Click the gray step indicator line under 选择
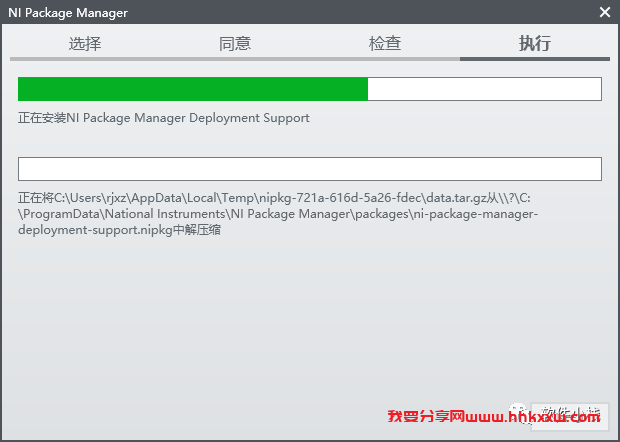This screenshot has height=442, width=620. (x=85, y=59)
